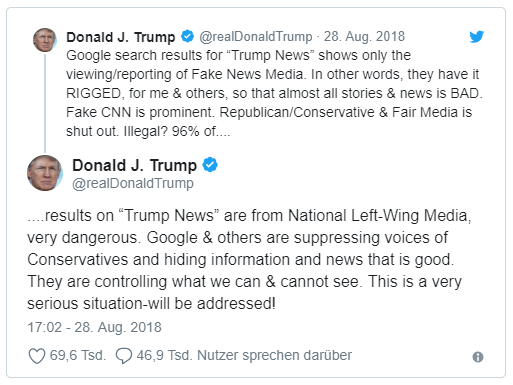Click the verified badge beside the main author name
The image size is (513, 385).
[x=210, y=165]
